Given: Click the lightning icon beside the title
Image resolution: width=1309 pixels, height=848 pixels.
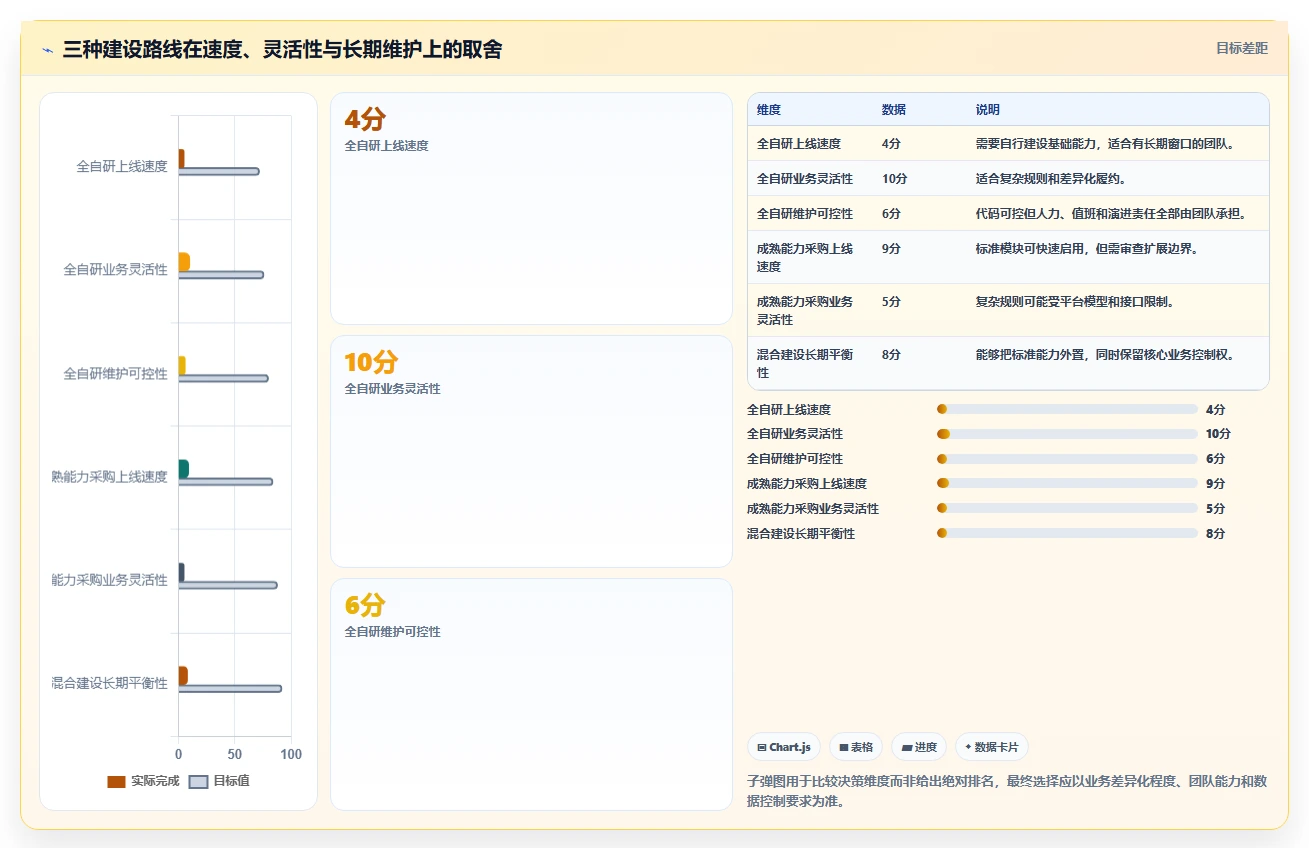Looking at the screenshot, I should point(48,50).
